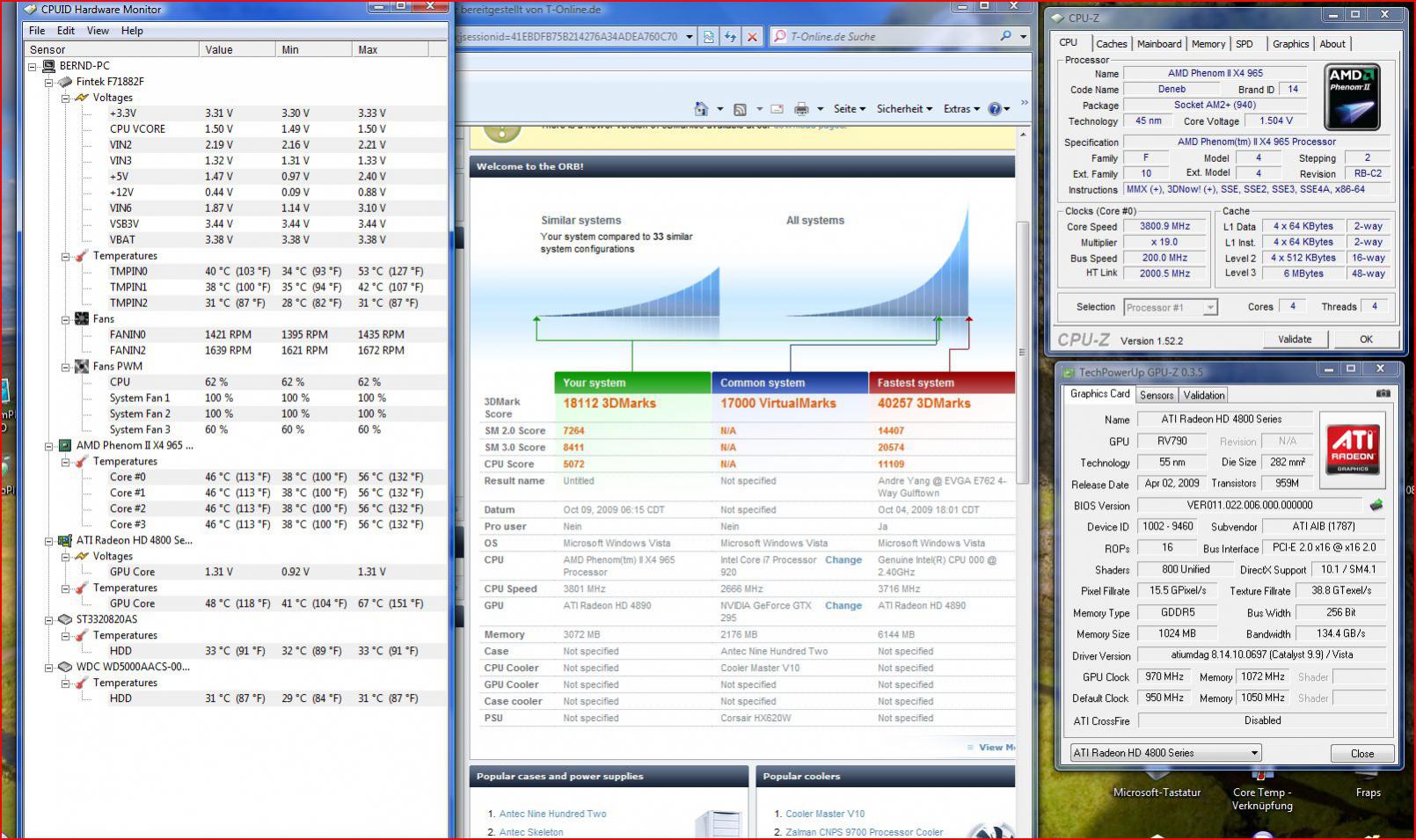Open the Core Temp desktop shortcut
This screenshot has height=840, width=1416.
(1262, 791)
